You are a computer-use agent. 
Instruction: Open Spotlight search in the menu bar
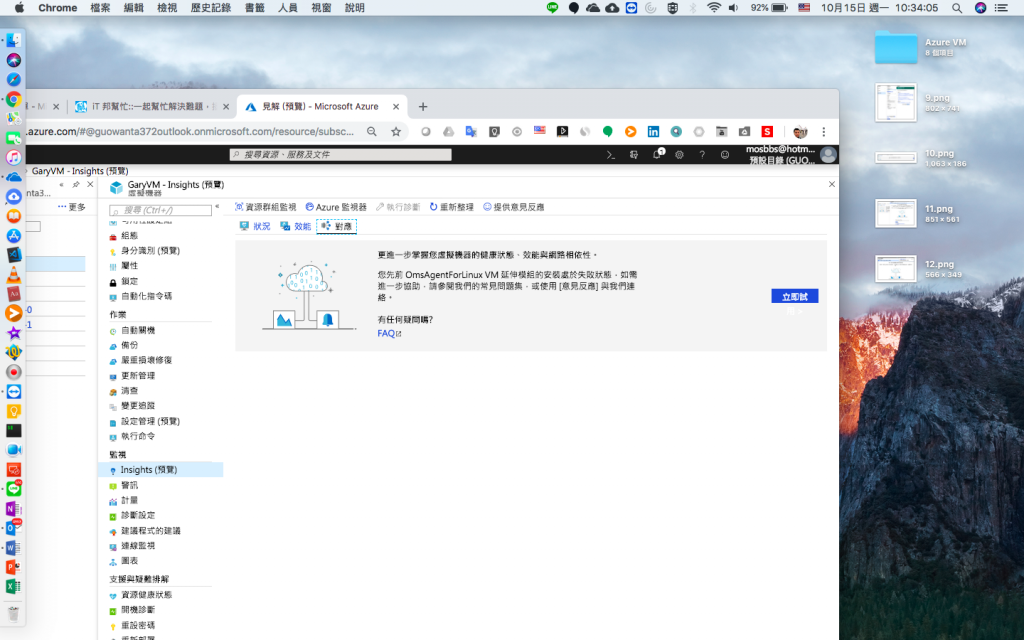click(x=957, y=8)
